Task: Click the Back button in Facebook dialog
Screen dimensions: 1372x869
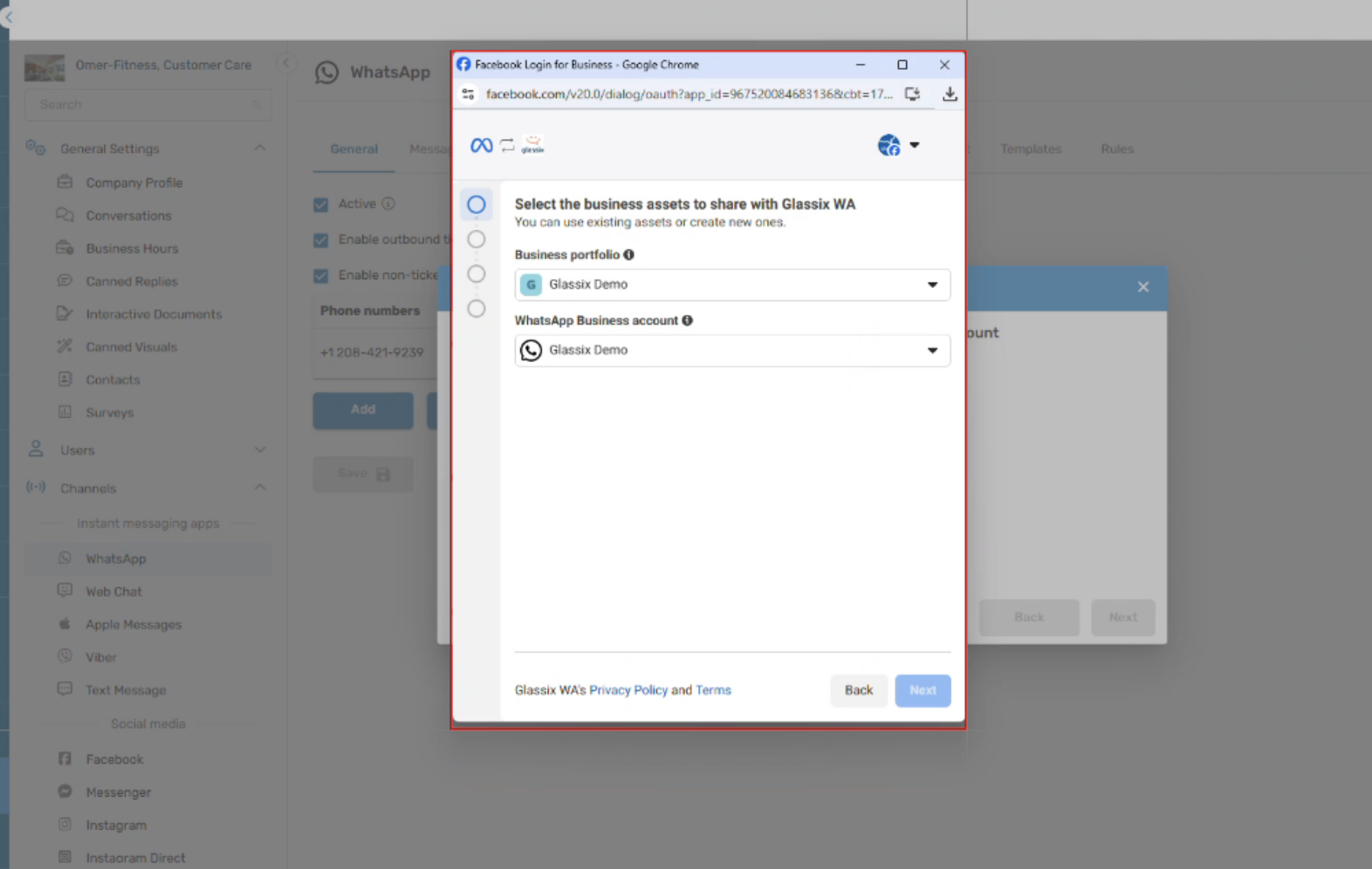Action: point(859,690)
